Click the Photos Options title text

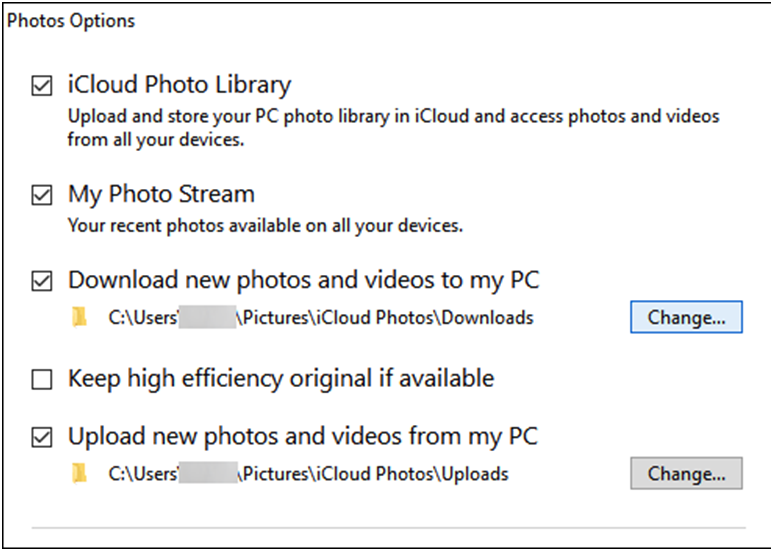tap(70, 20)
